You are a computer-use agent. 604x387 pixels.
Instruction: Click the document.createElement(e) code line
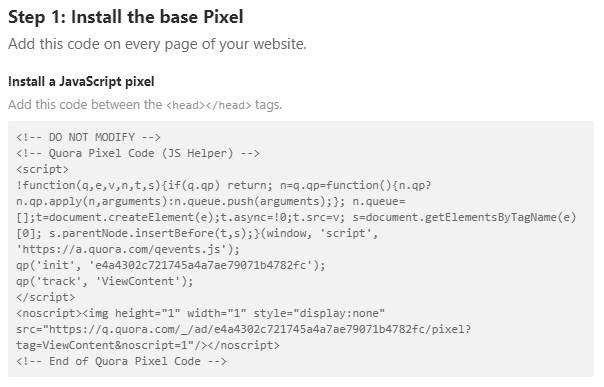[x=296, y=218]
